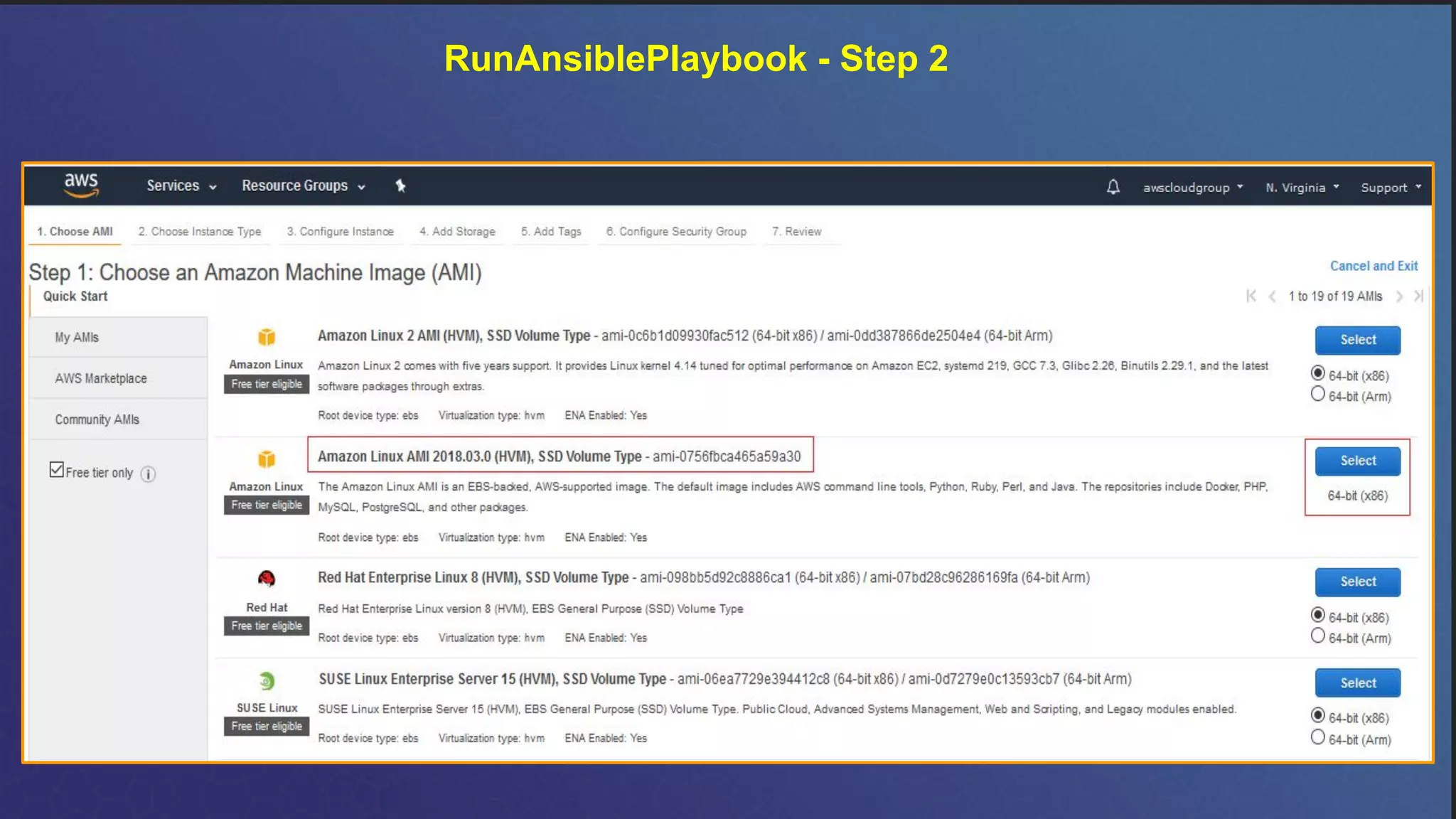Click Free tier eligible badge under SUSE Linux
Viewport: 1456px width, 819px height.
tap(267, 726)
